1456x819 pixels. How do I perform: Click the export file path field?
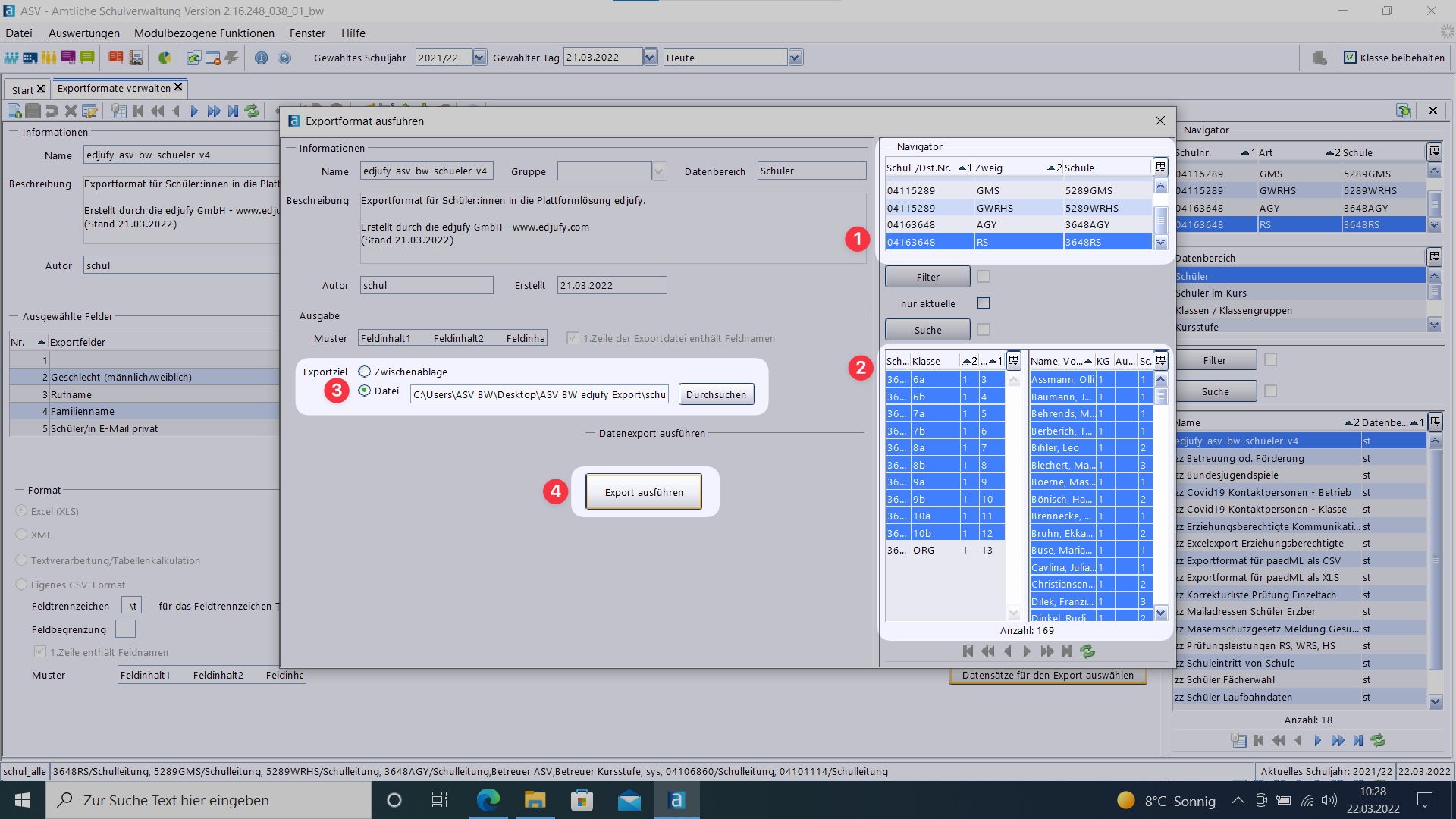click(x=538, y=394)
